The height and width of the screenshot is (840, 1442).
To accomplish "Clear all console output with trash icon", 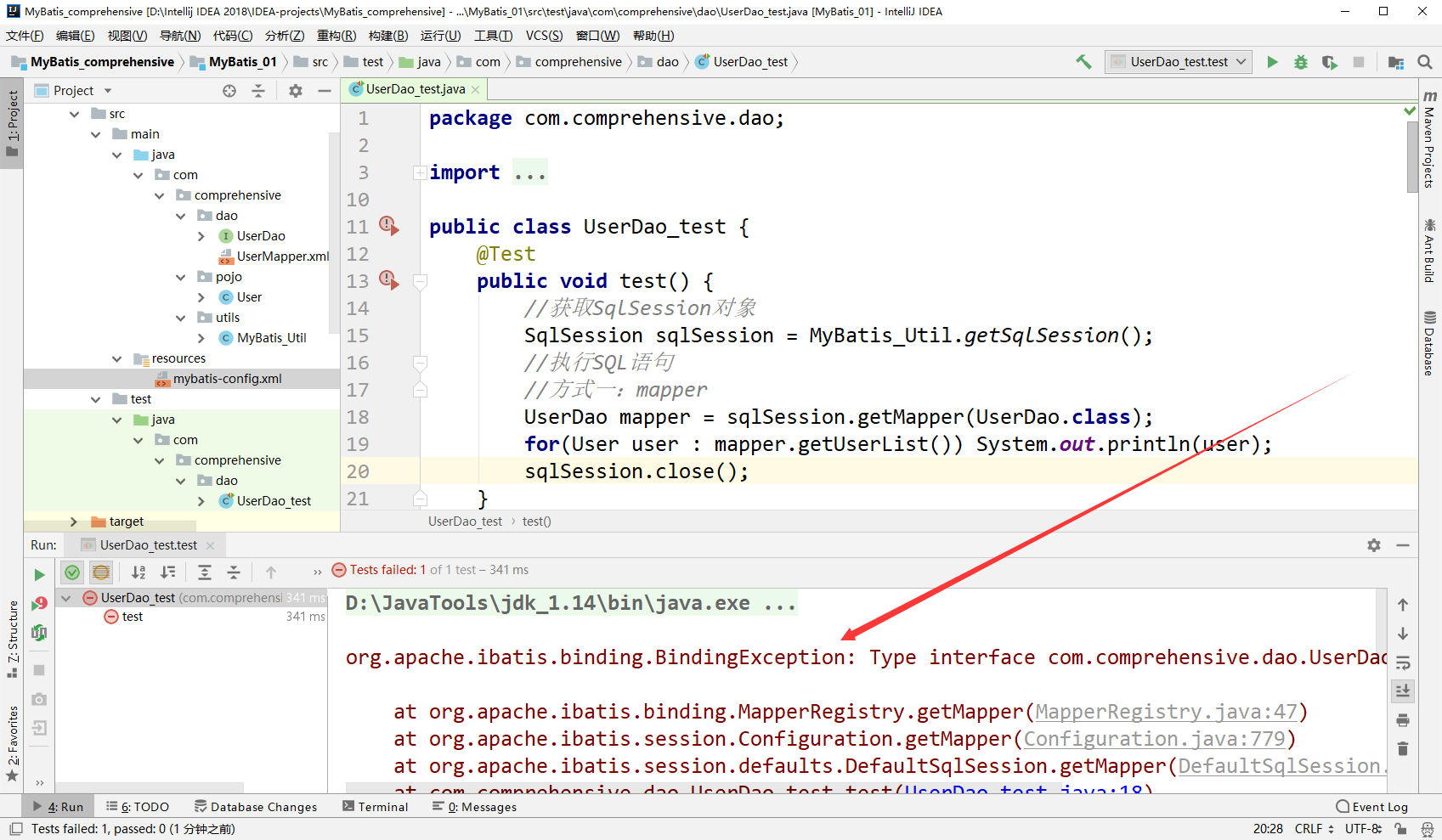I will (1403, 748).
